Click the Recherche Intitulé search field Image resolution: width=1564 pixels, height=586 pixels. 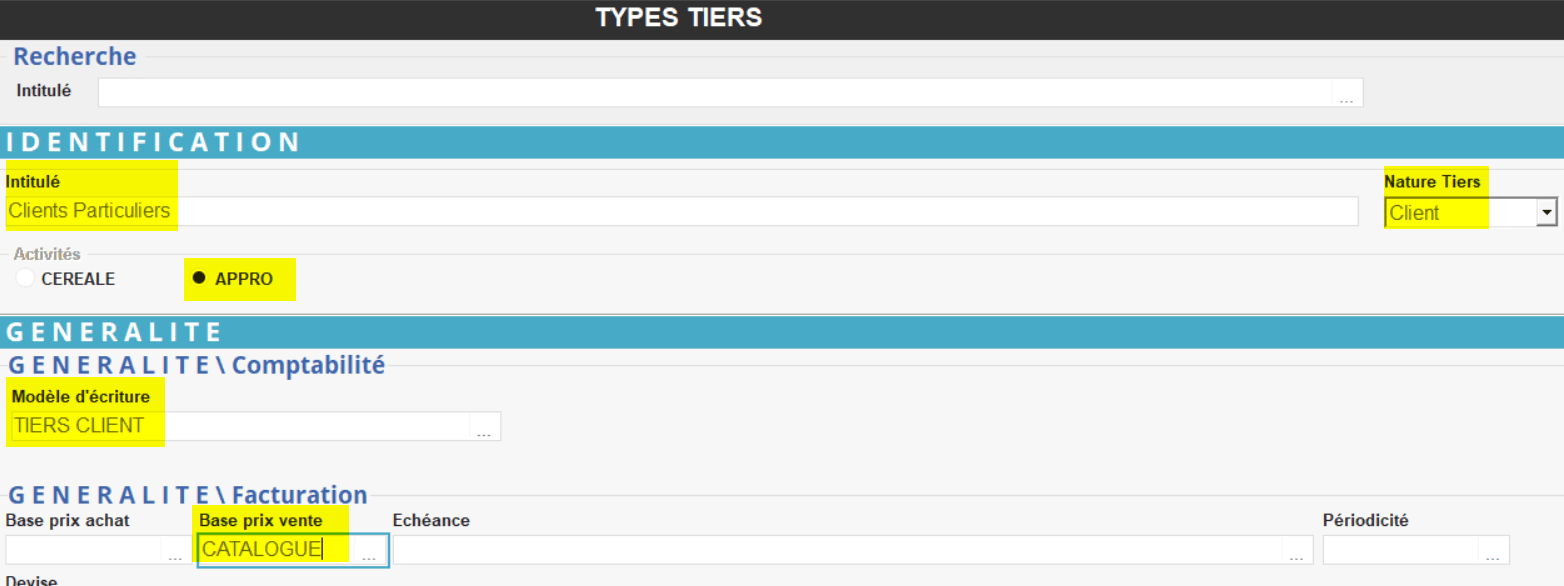[x=715, y=93]
